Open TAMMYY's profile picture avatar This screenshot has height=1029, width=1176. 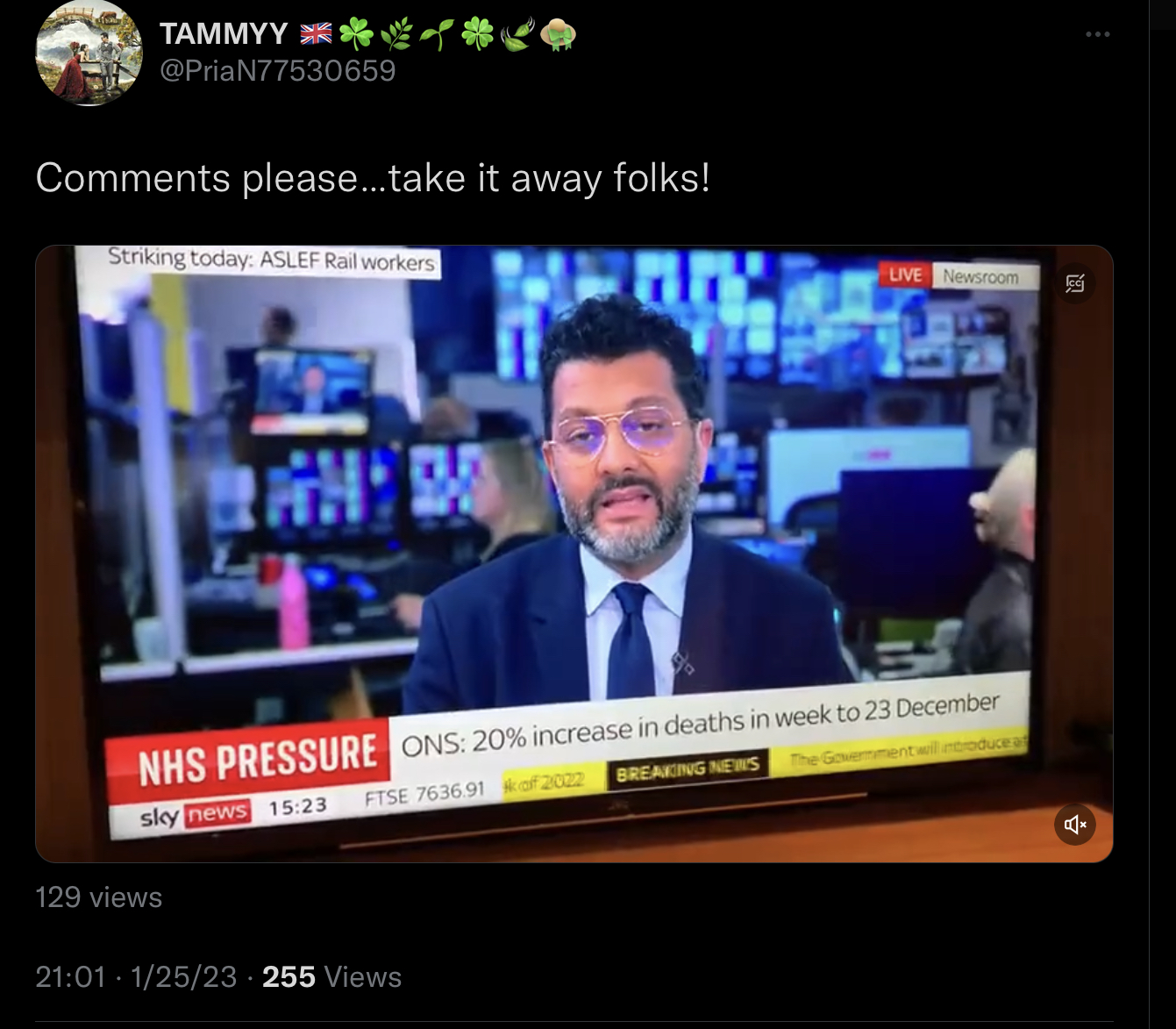89,53
